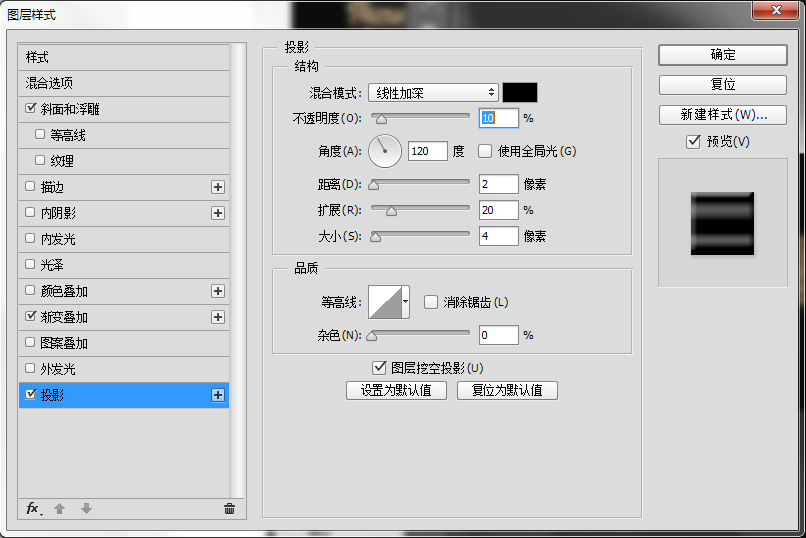The image size is (806, 538).
Task: Enable the 颜色叠加 checkbox
Action: [x=30, y=290]
